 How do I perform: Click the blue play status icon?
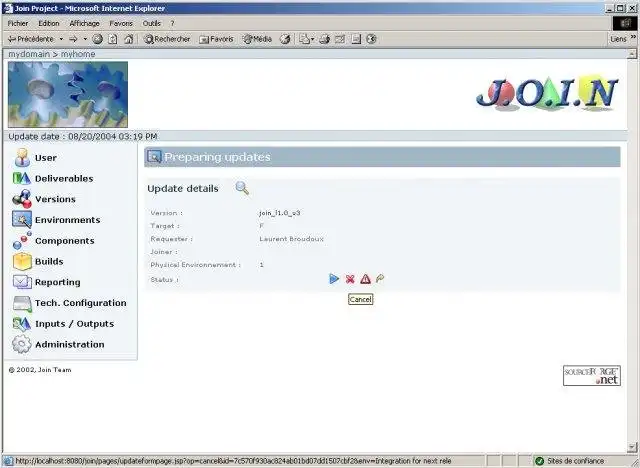(334, 279)
